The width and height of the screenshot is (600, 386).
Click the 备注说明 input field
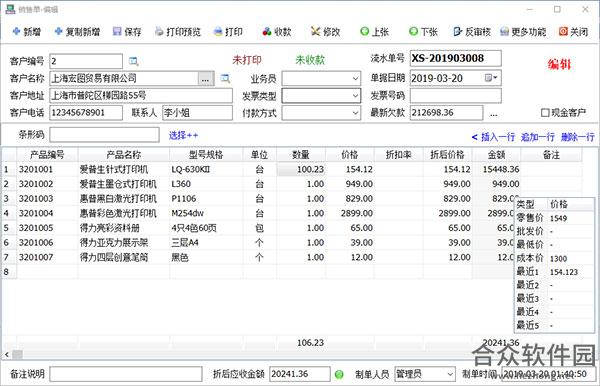pos(126,374)
